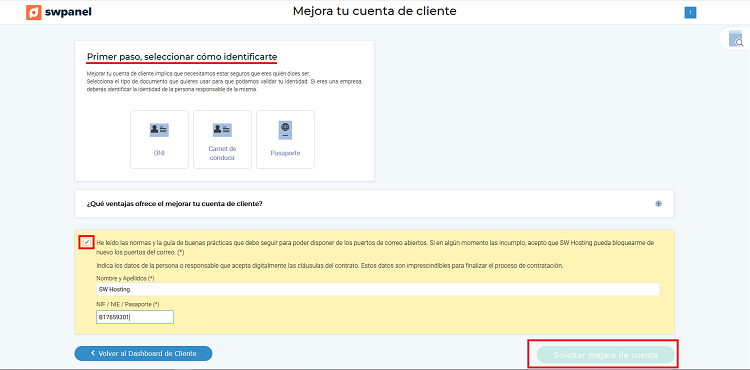Click 'Primer paso, seleccionar cómo identificarte' heading
This screenshot has height=370, width=750.
coord(182,57)
